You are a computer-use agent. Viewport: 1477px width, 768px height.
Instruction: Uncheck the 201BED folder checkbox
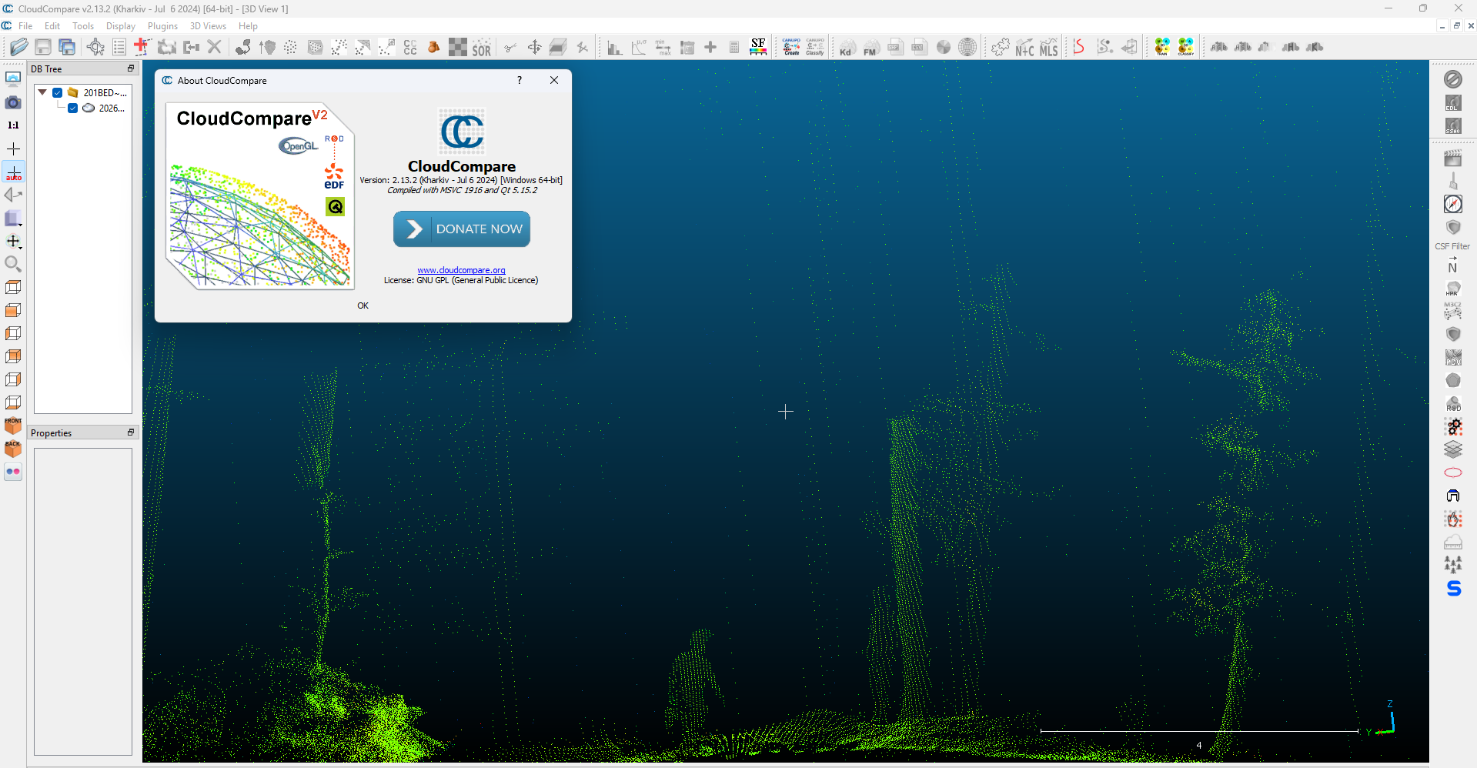[57, 92]
